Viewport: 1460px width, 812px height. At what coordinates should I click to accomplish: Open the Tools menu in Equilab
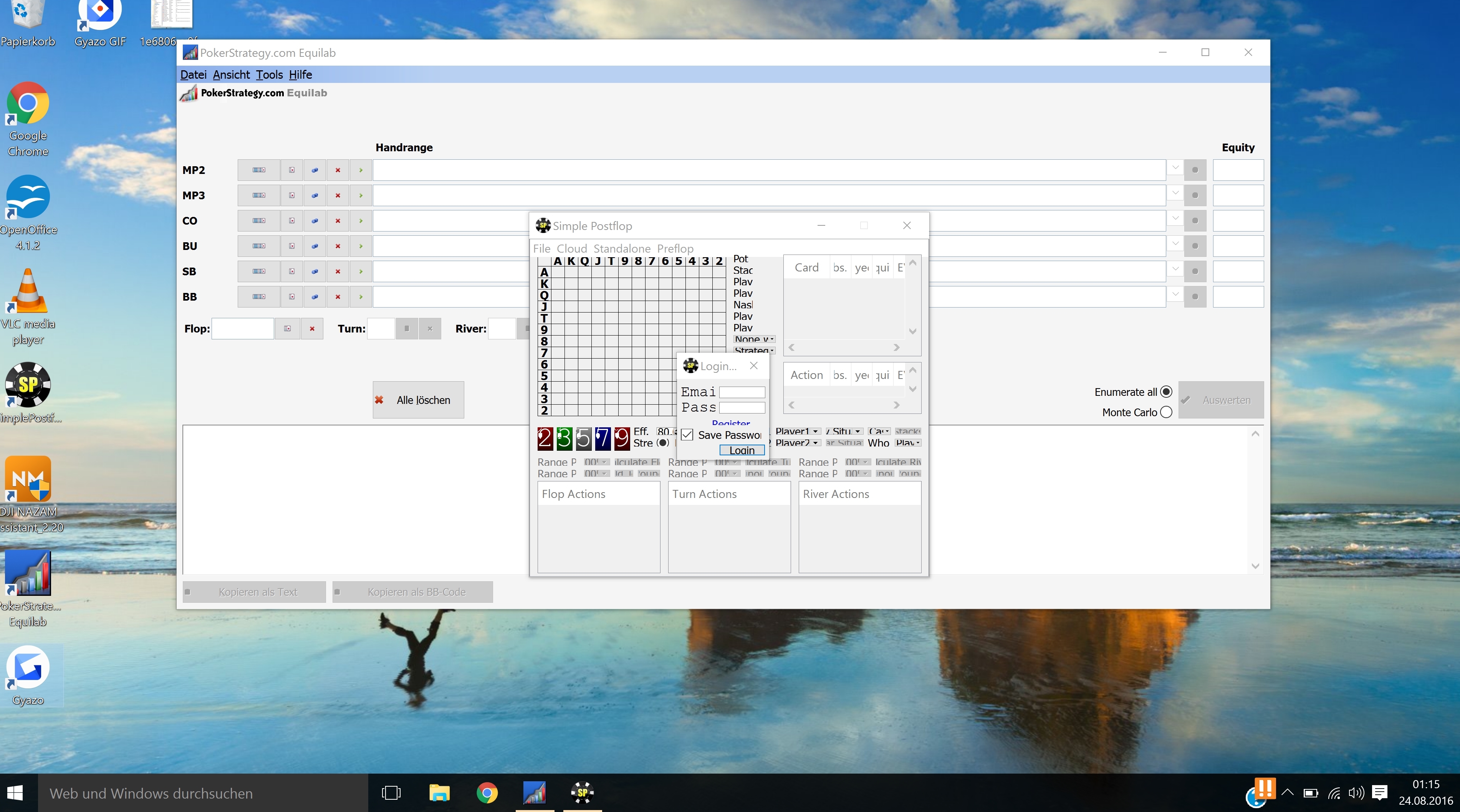pyautogui.click(x=269, y=75)
